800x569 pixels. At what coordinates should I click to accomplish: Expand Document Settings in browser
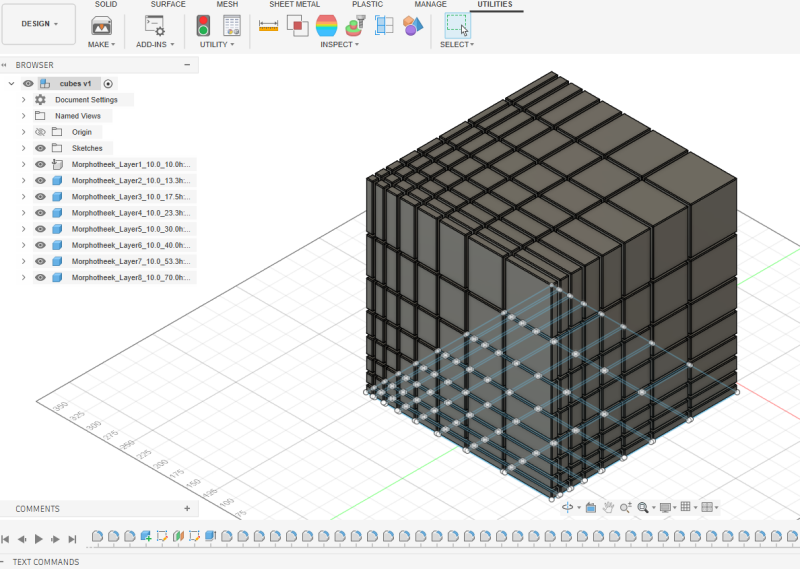click(23, 100)
